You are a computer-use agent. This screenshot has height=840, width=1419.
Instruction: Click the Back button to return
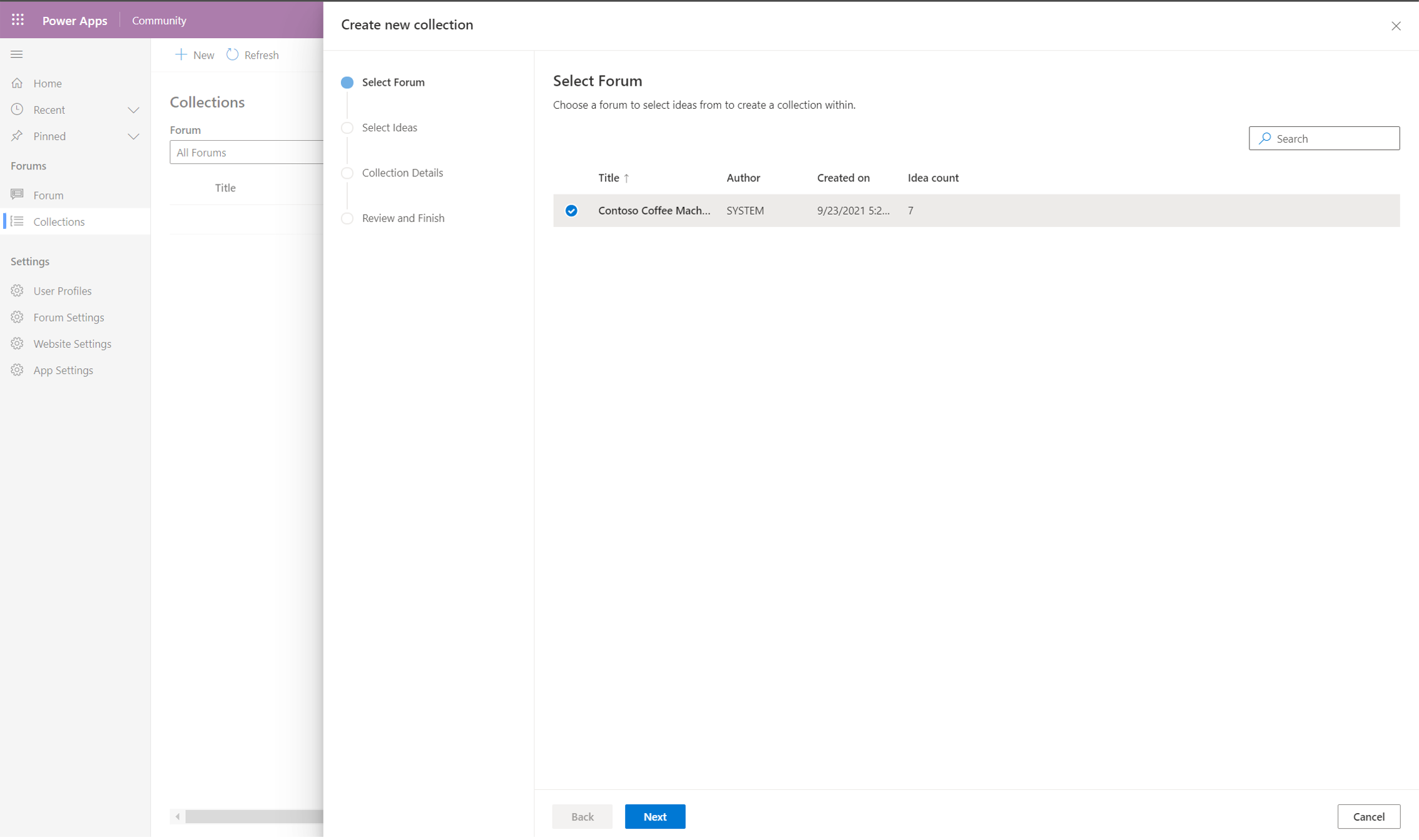(x=582, y=816)
